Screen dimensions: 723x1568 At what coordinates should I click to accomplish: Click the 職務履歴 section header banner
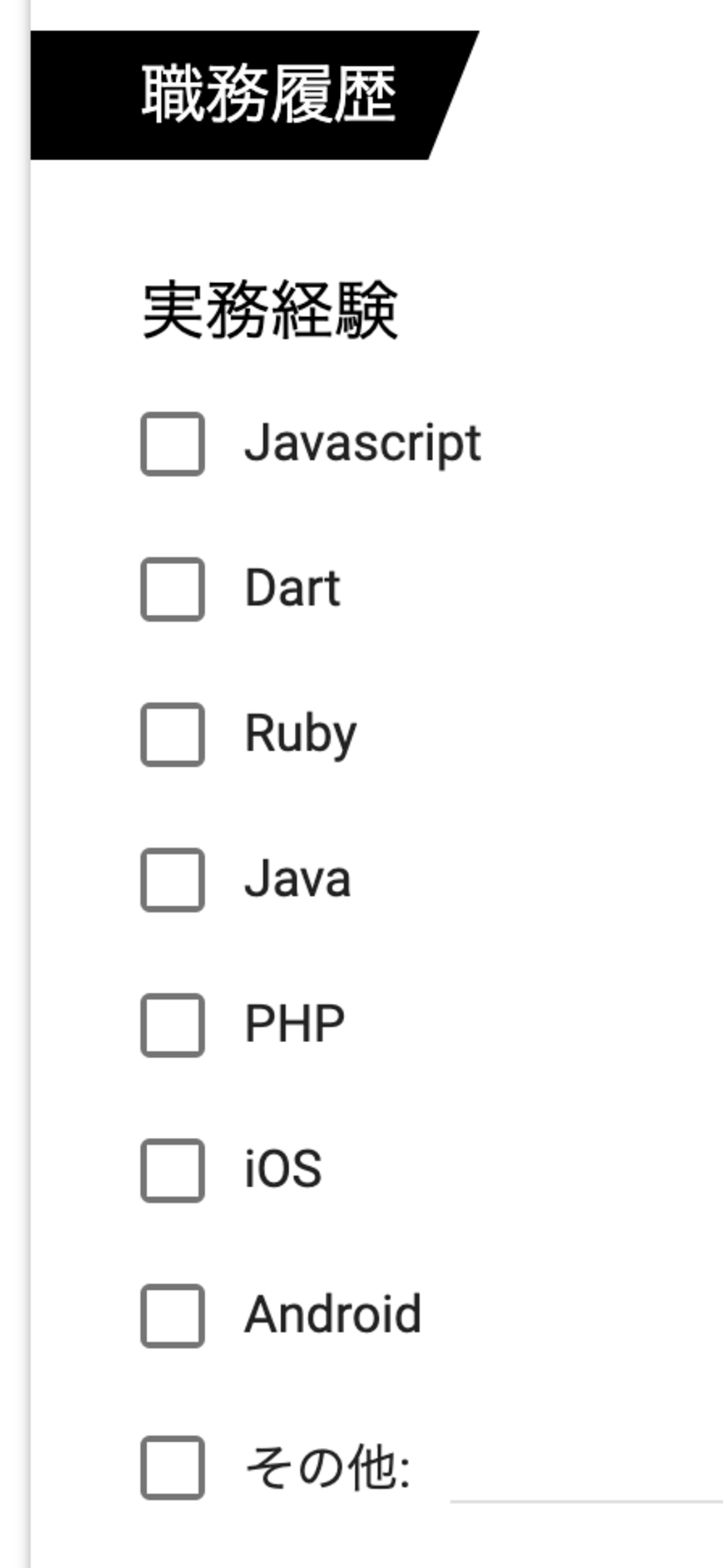click(x=254, y=95)
